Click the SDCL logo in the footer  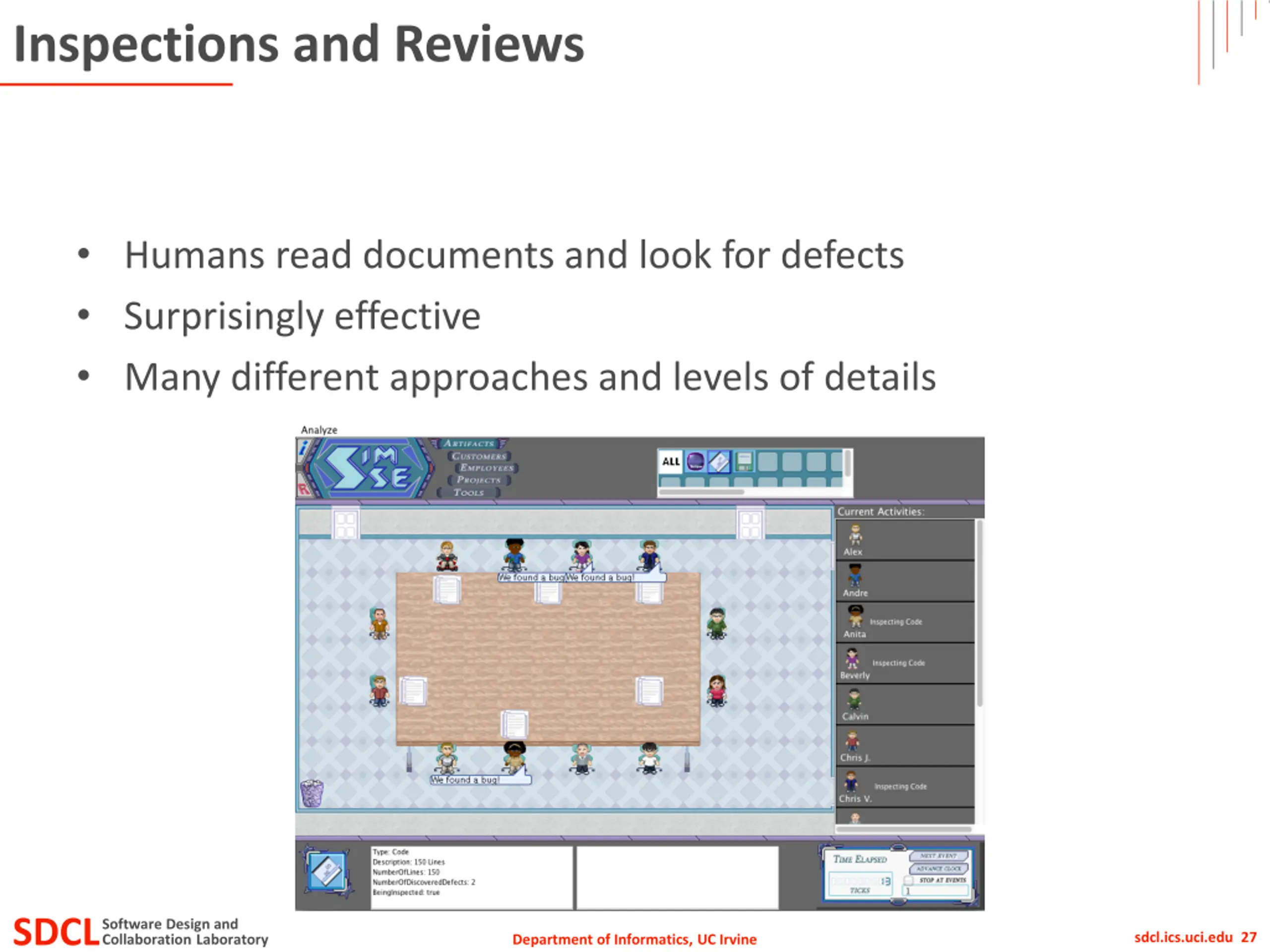pos(55,932)
